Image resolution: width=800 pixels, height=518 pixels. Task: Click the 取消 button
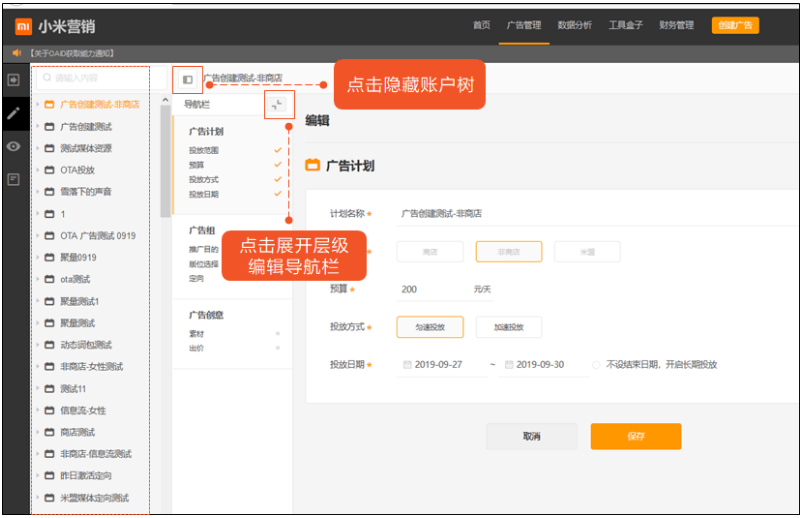point(532,436)
